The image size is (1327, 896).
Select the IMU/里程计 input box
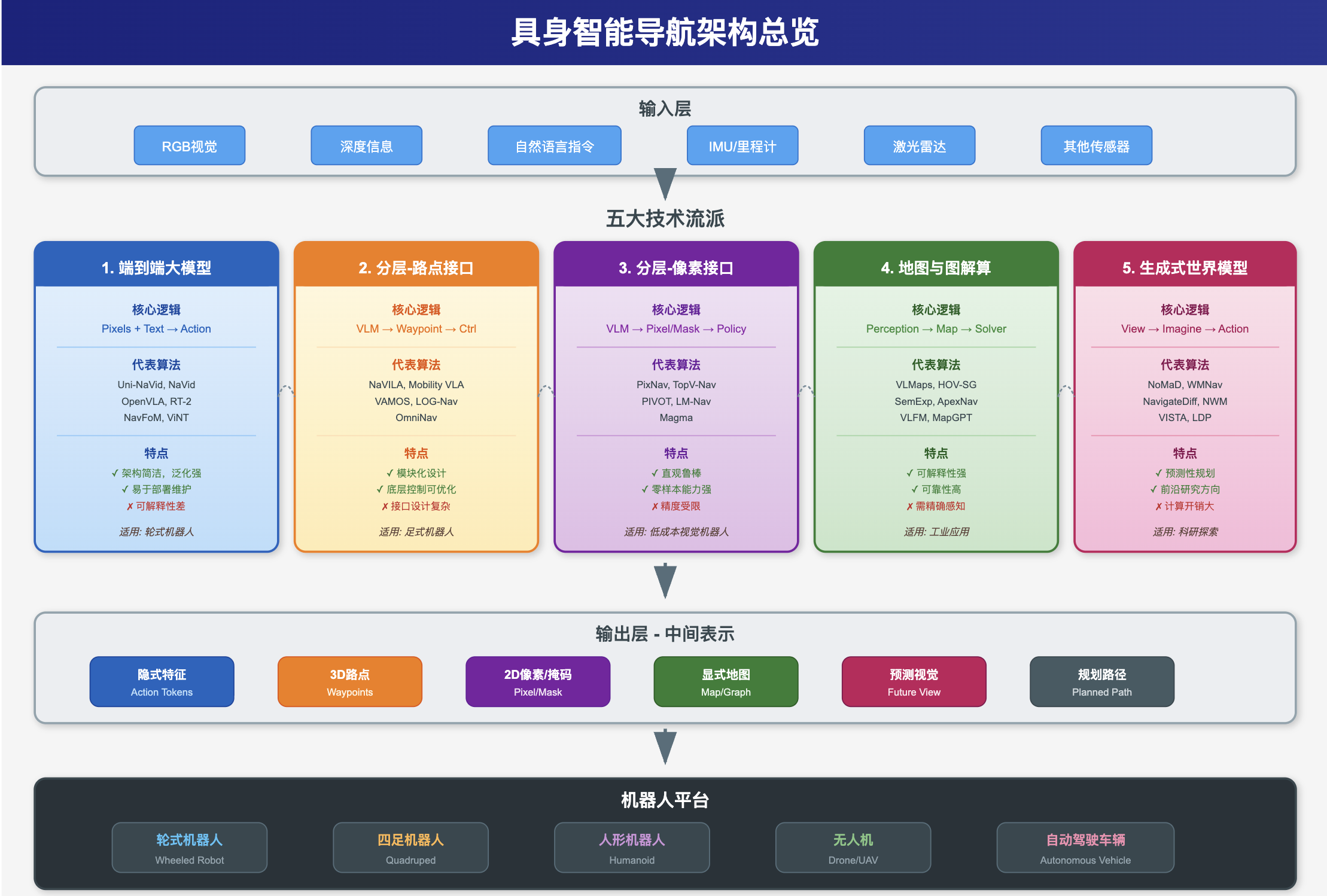tap(742, 145)
